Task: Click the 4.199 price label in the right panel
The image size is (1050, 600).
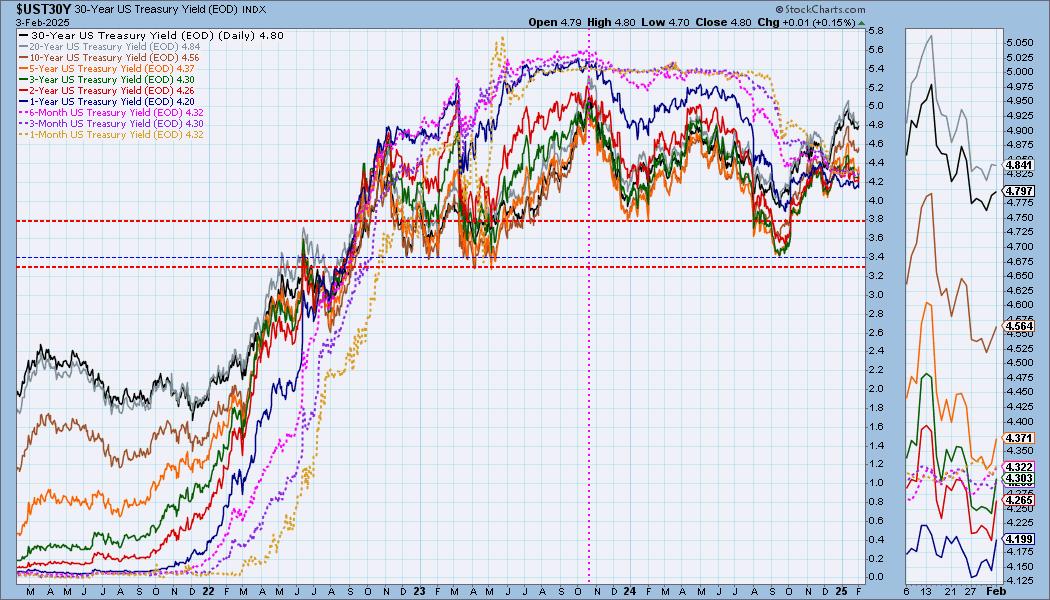Action: click(1019, 539)
